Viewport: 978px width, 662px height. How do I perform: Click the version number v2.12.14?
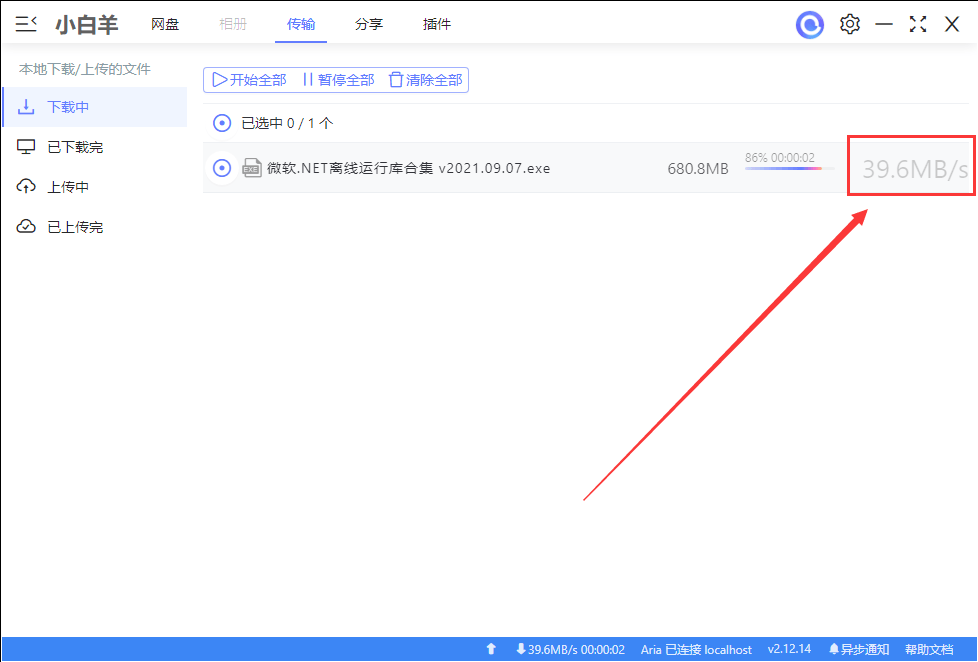coord(789,649)
